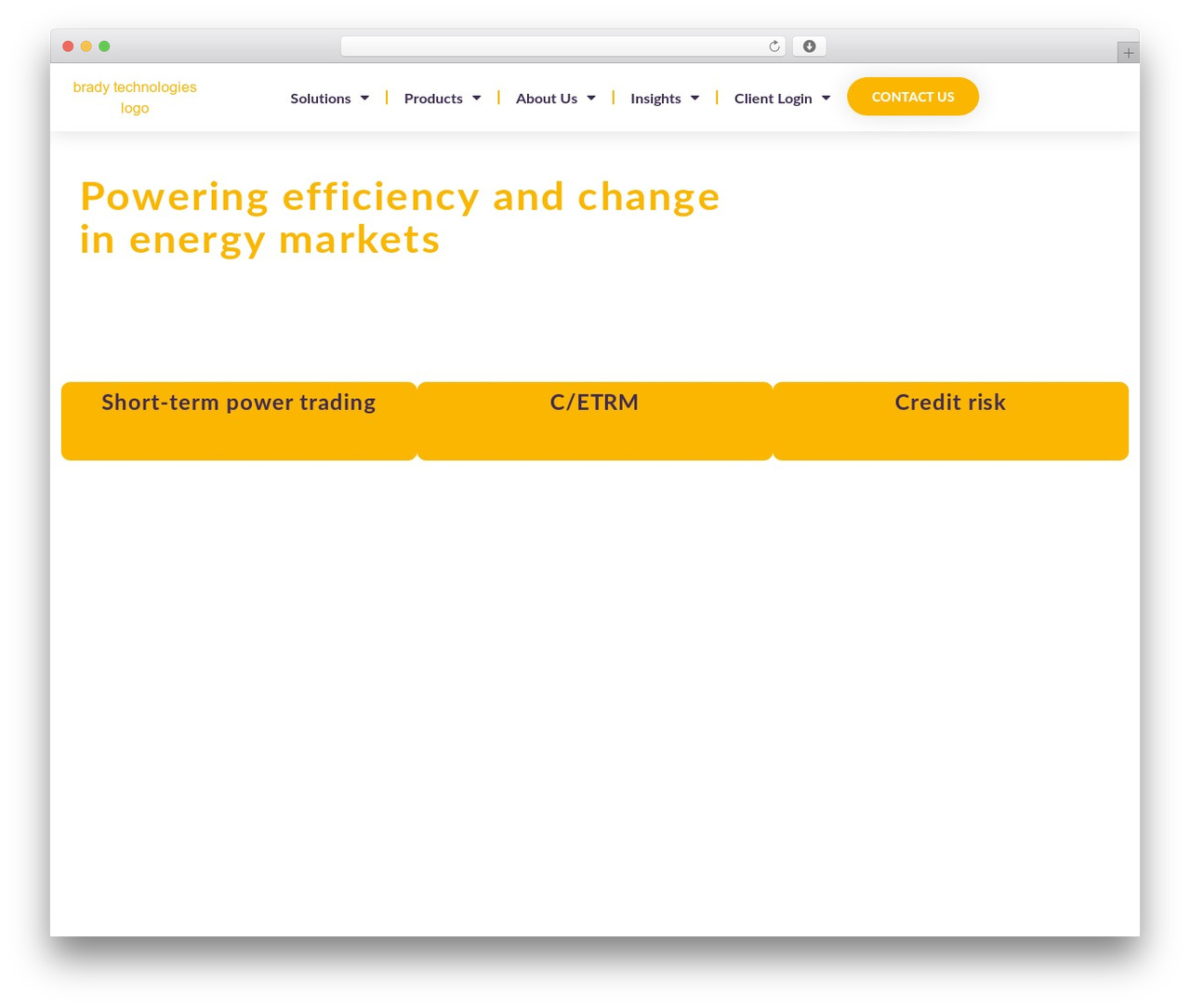Focus the browser address bar
This screenshot has width=1190, height=1008.
pos(563,46)
